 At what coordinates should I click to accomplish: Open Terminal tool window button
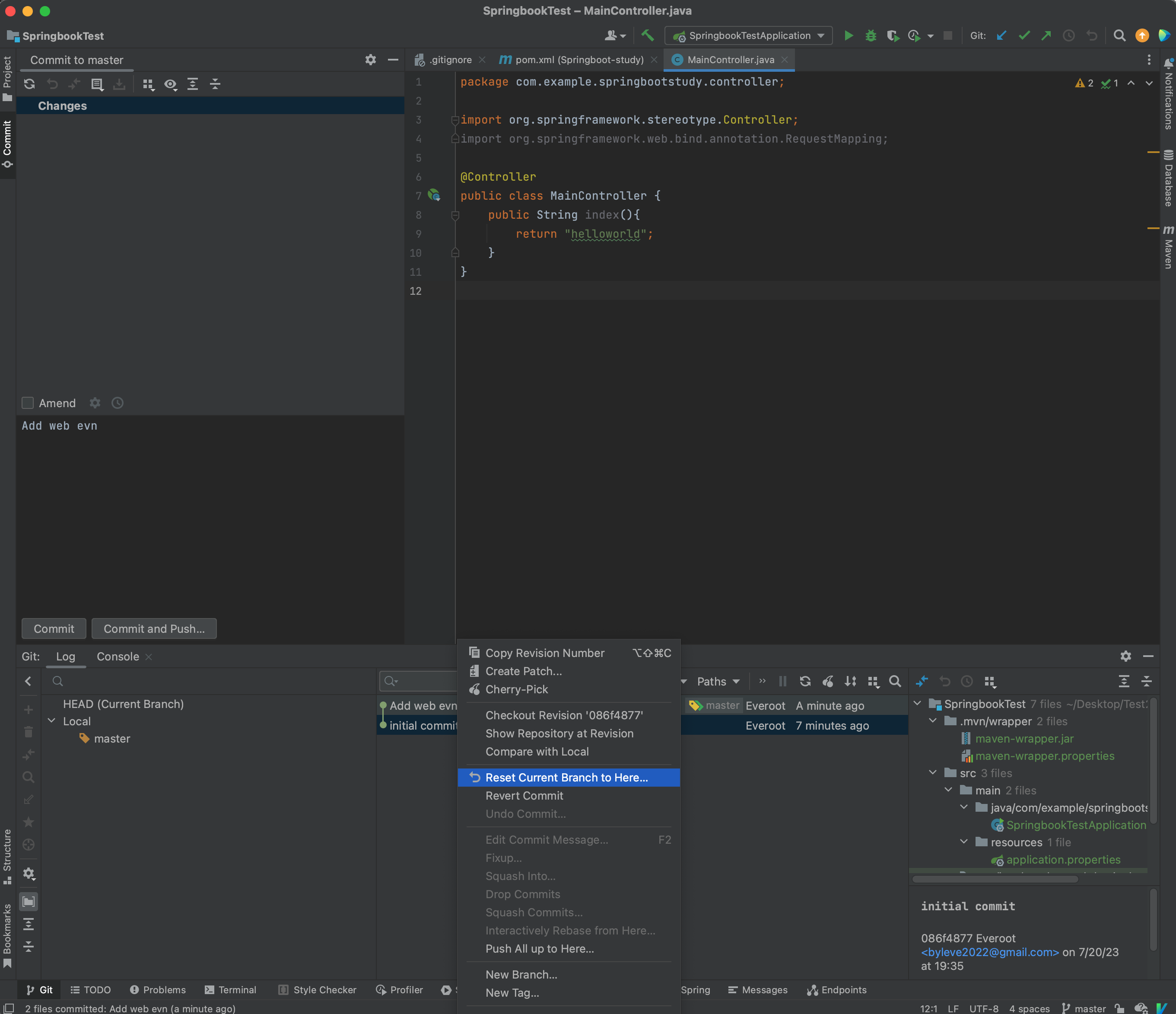[x=230, y=990]
